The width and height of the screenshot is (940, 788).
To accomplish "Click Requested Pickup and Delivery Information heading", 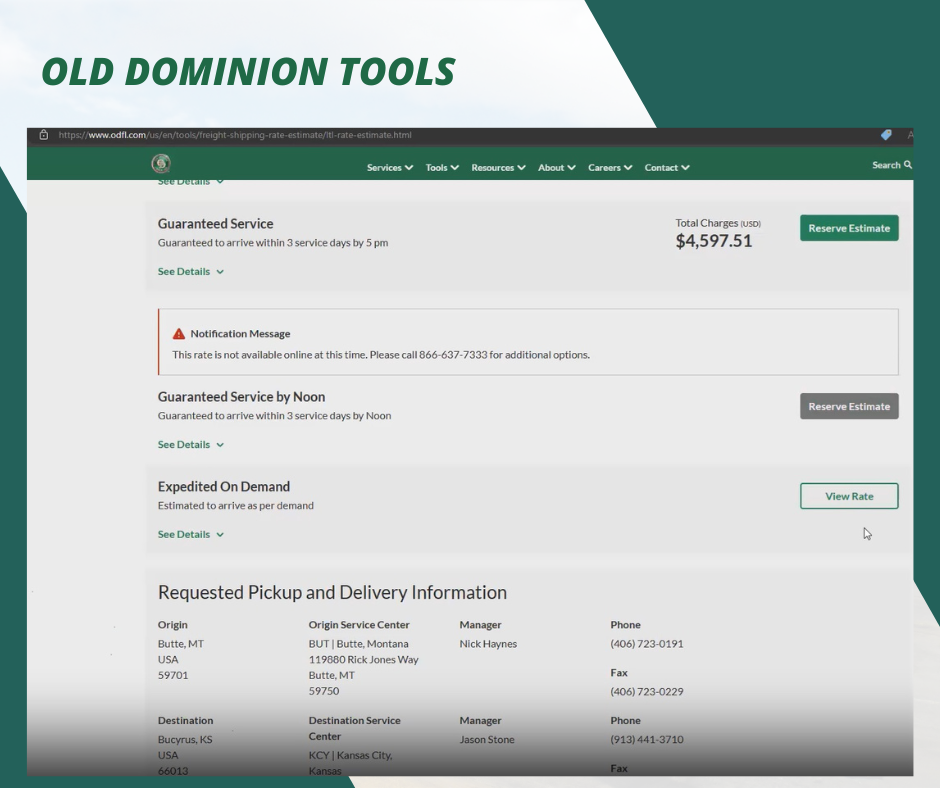I will click(332, 592).
